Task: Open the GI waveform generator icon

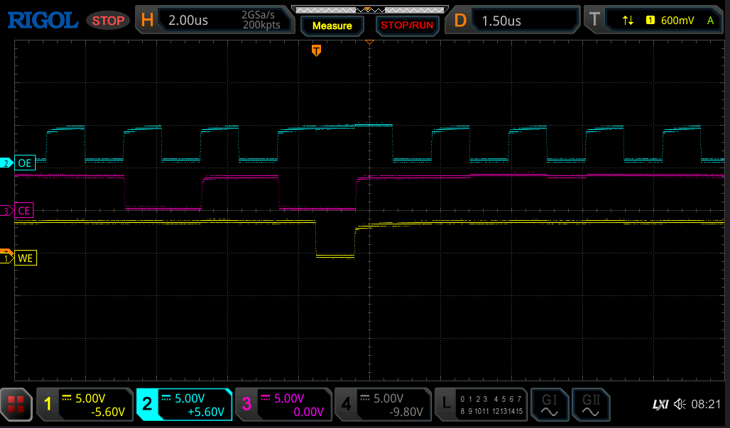Action: click(549, 404)
